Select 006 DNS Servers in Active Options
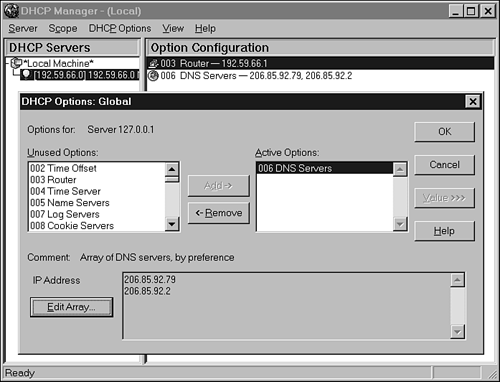 click(325, 168)
